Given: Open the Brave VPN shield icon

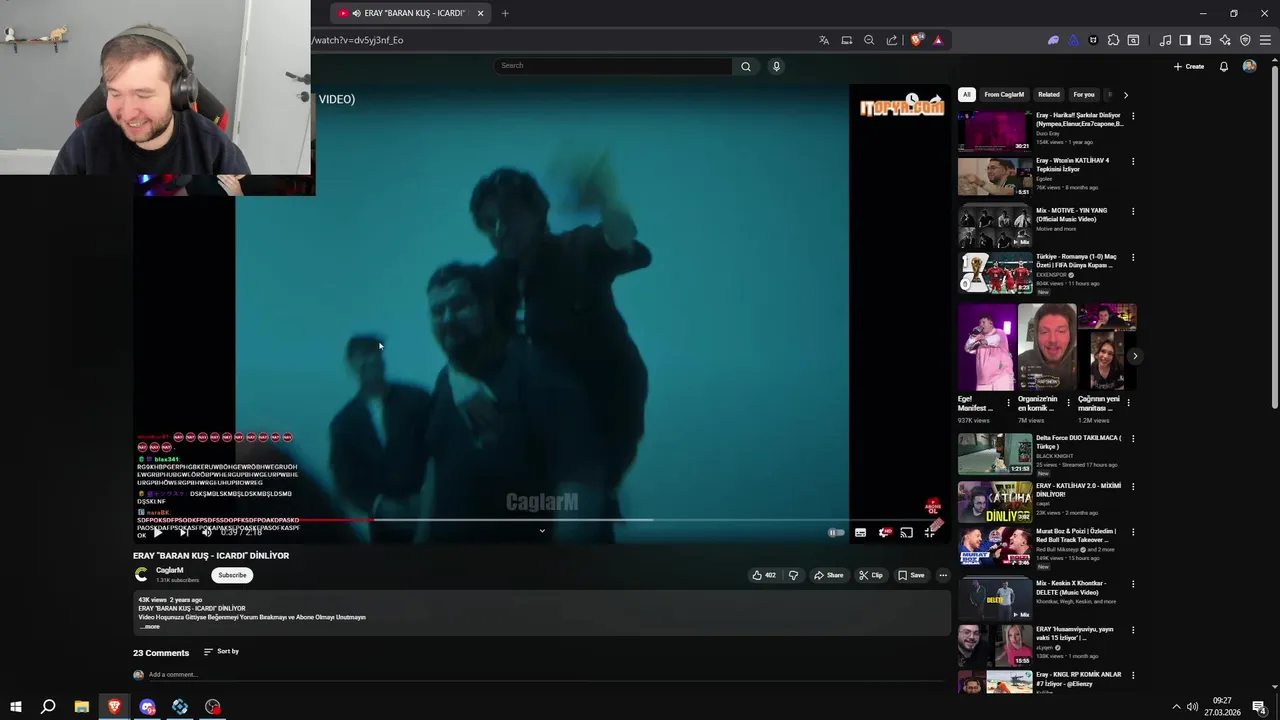Looking at the screenshot, I should (1245, 40).
